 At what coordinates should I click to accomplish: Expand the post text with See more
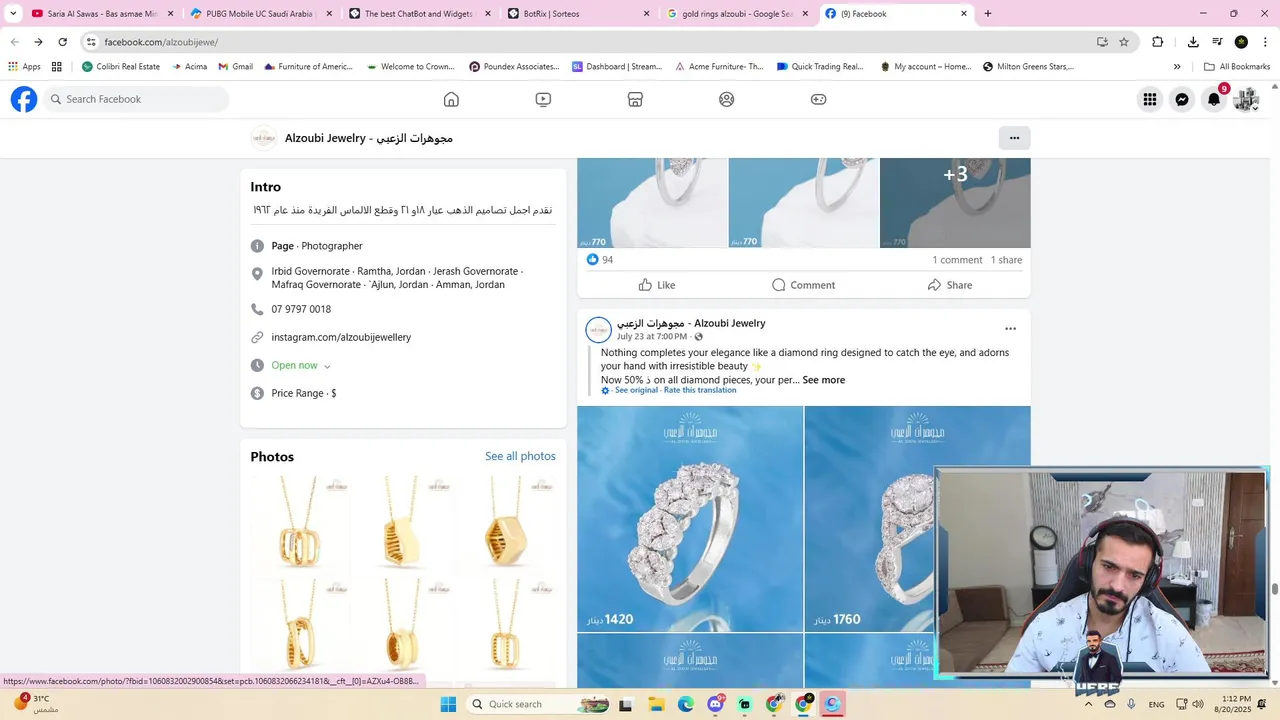[x=823, y=380]
